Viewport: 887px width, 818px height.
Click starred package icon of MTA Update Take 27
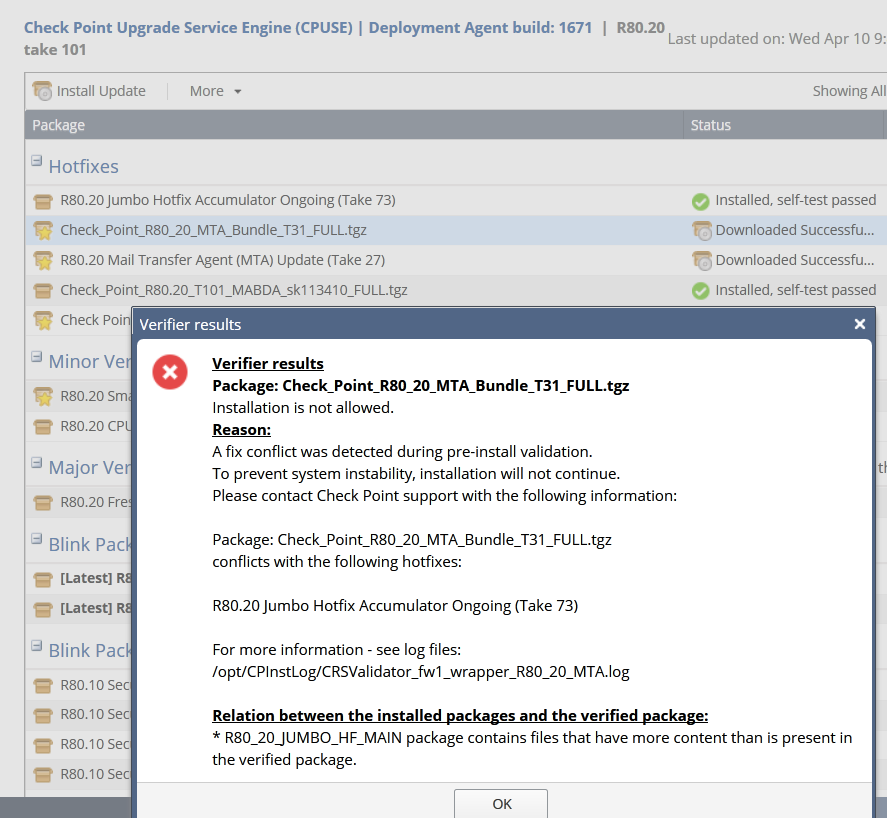coord(43,260)
